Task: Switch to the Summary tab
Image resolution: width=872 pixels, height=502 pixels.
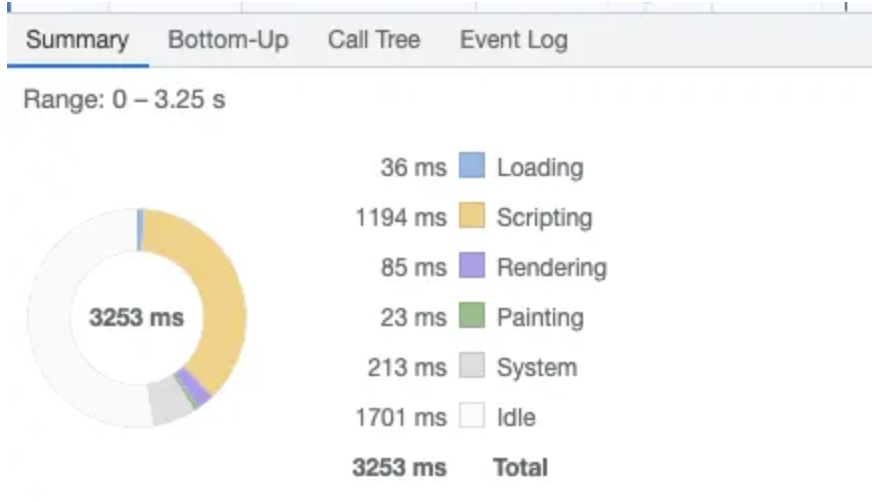Action: (x=77, y=41)
